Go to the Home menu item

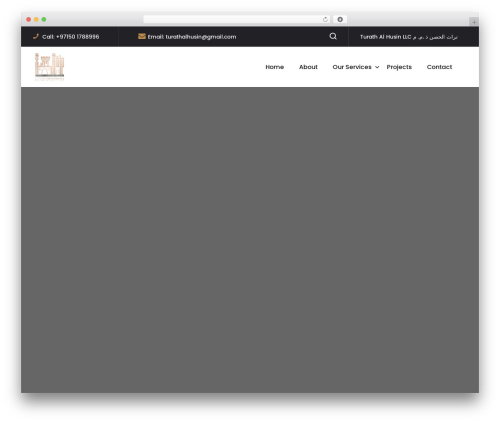pos(275,67)
